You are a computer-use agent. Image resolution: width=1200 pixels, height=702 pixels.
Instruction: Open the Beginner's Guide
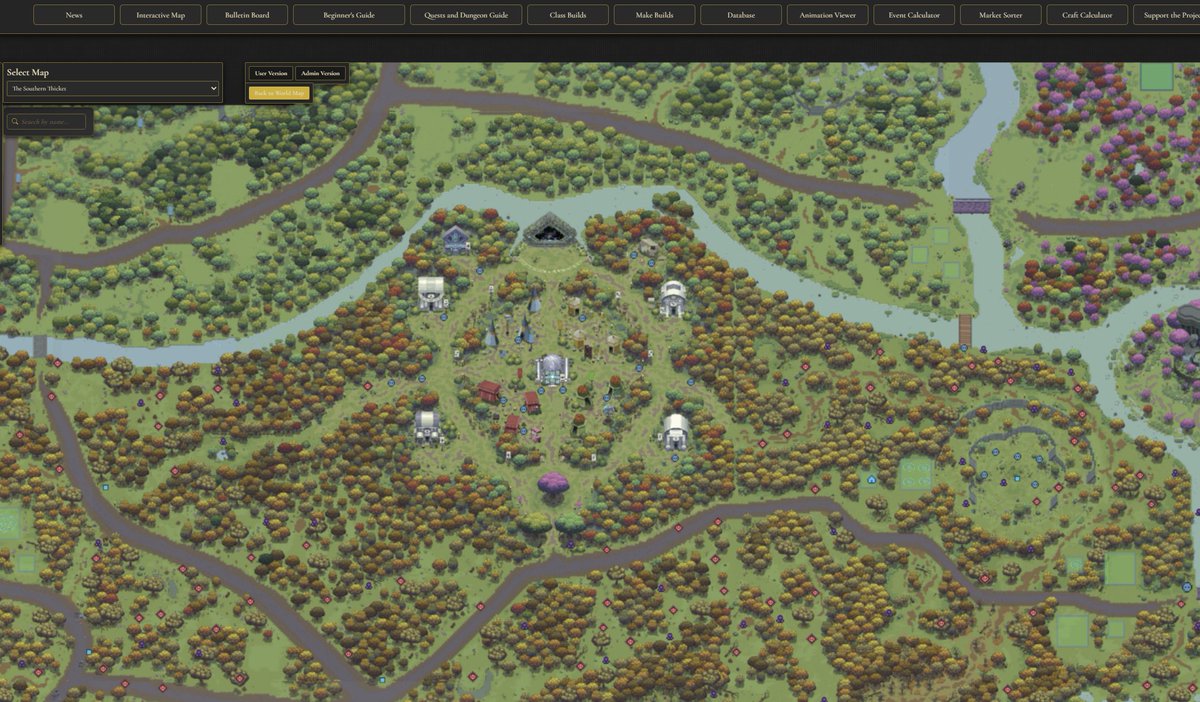pyautogui.click(x=349, y=15)
